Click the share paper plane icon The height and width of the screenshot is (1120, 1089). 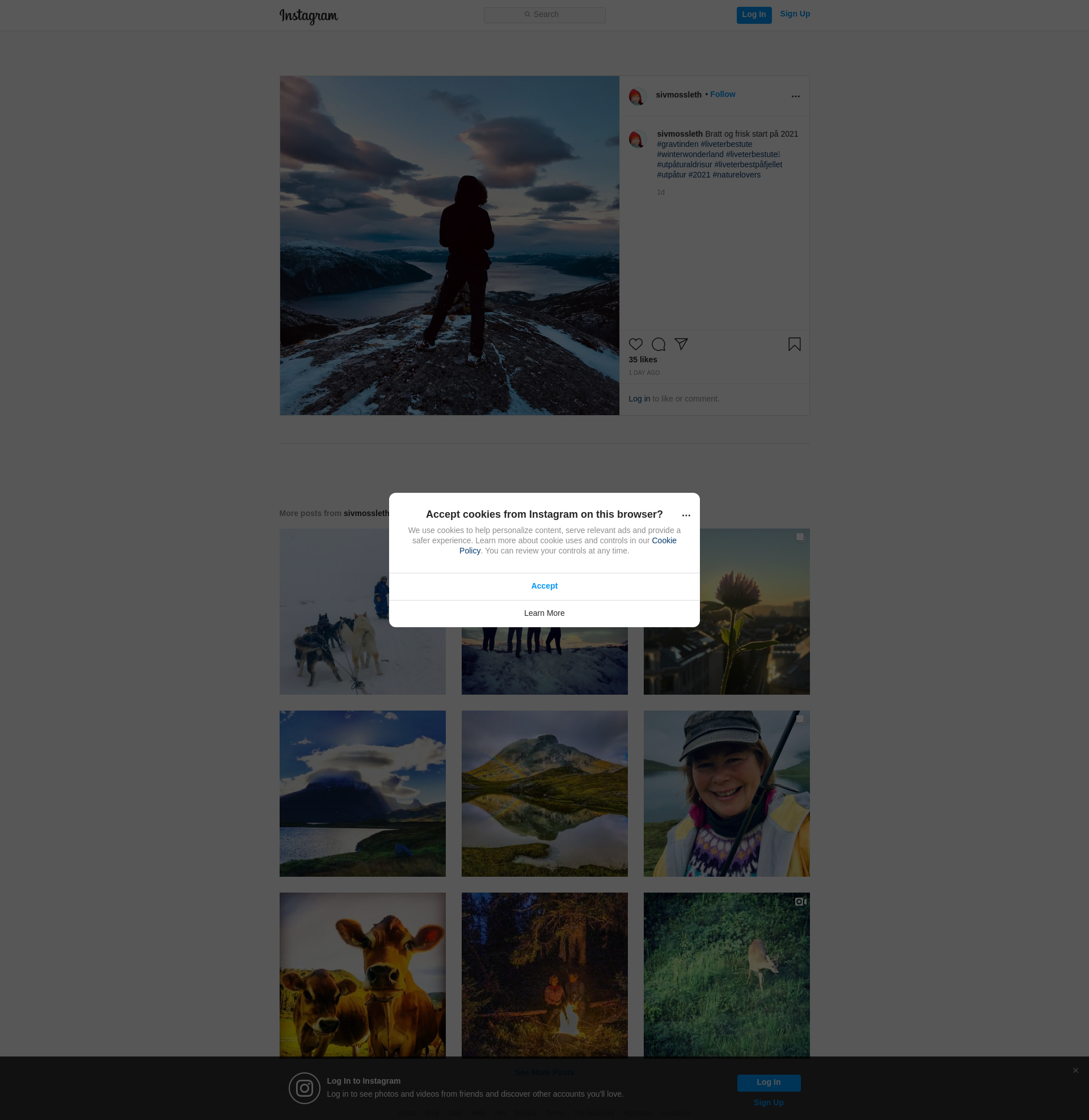point(681,344)
